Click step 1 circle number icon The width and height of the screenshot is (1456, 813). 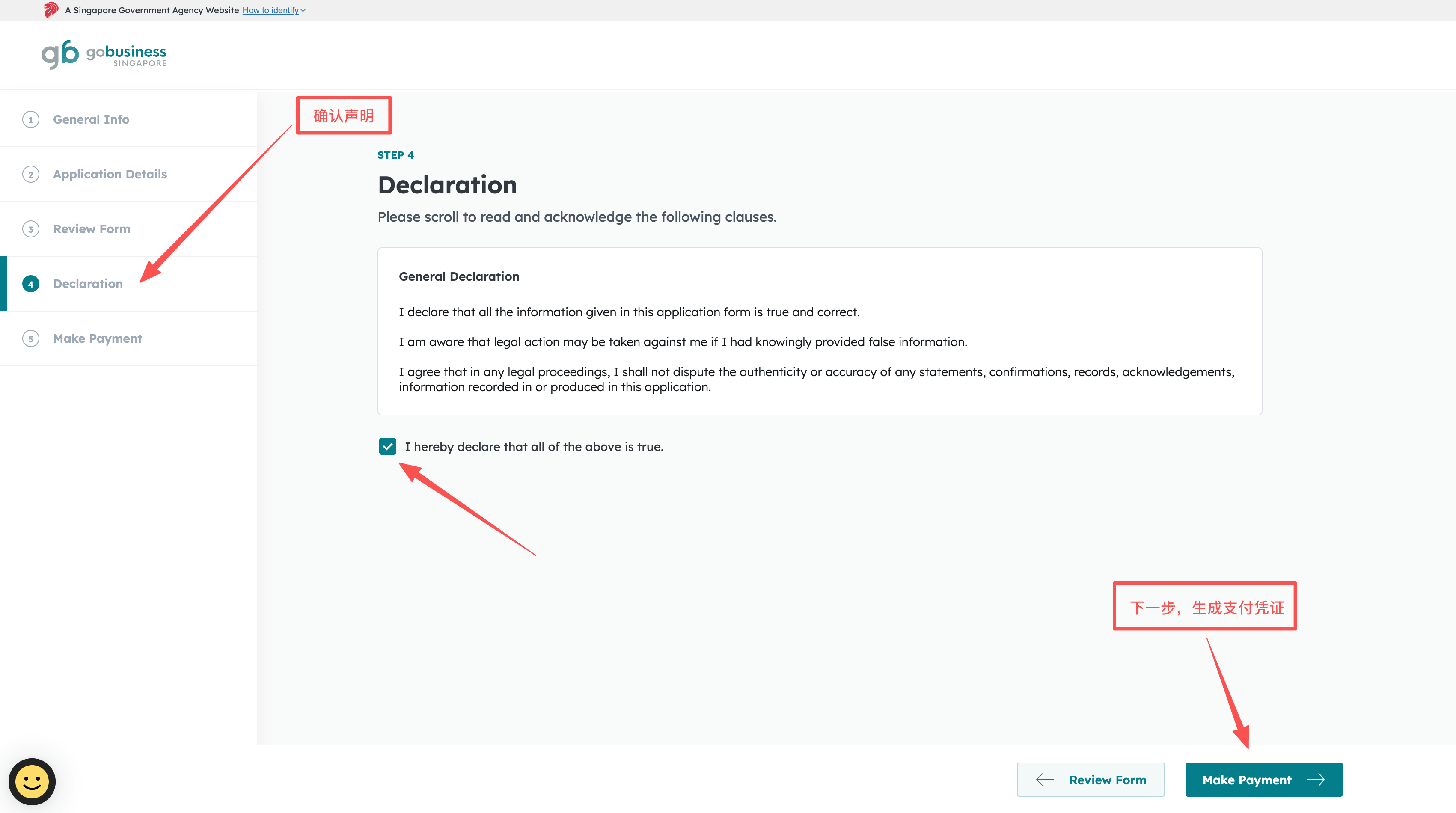(30, 120)
